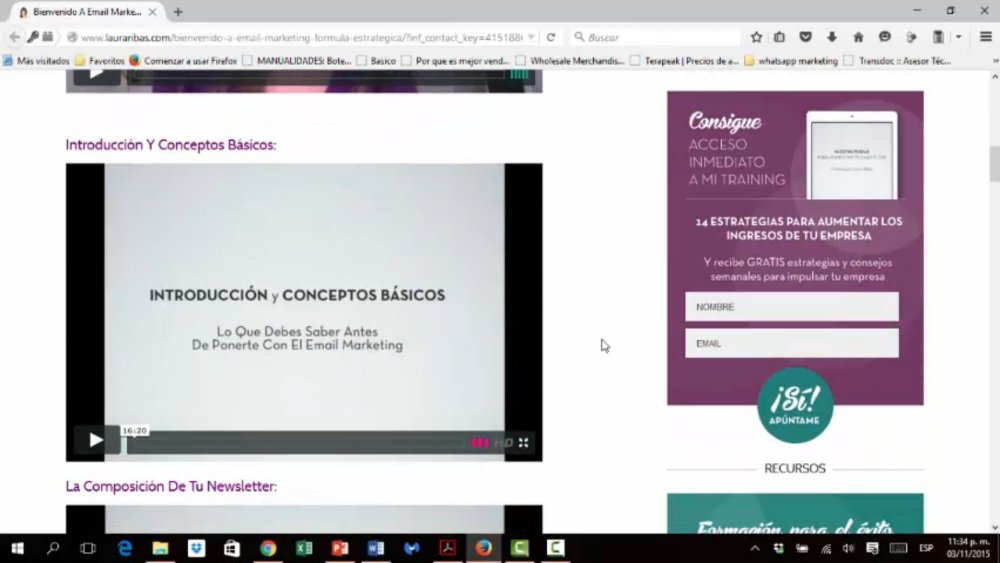The width and height of the screenshot is (1000, 563).
Task: Open the Wholesale Merchandis... bookmark
Action: 571,61
